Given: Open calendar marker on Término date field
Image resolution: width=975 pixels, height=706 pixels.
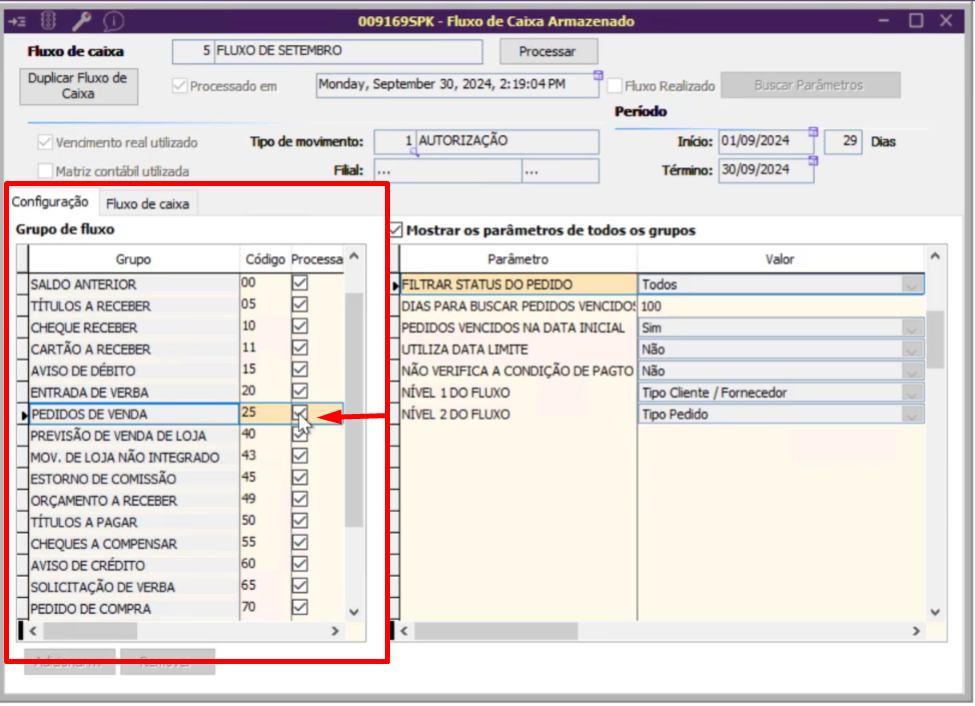Looking at the screenshot, I should 813,160.
